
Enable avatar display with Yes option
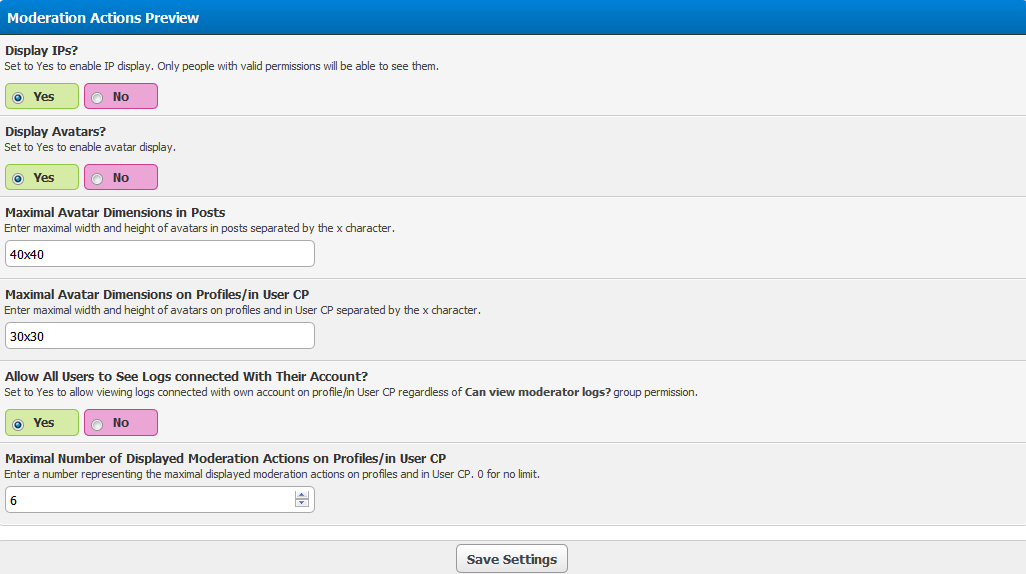click(x=18, y=178)
